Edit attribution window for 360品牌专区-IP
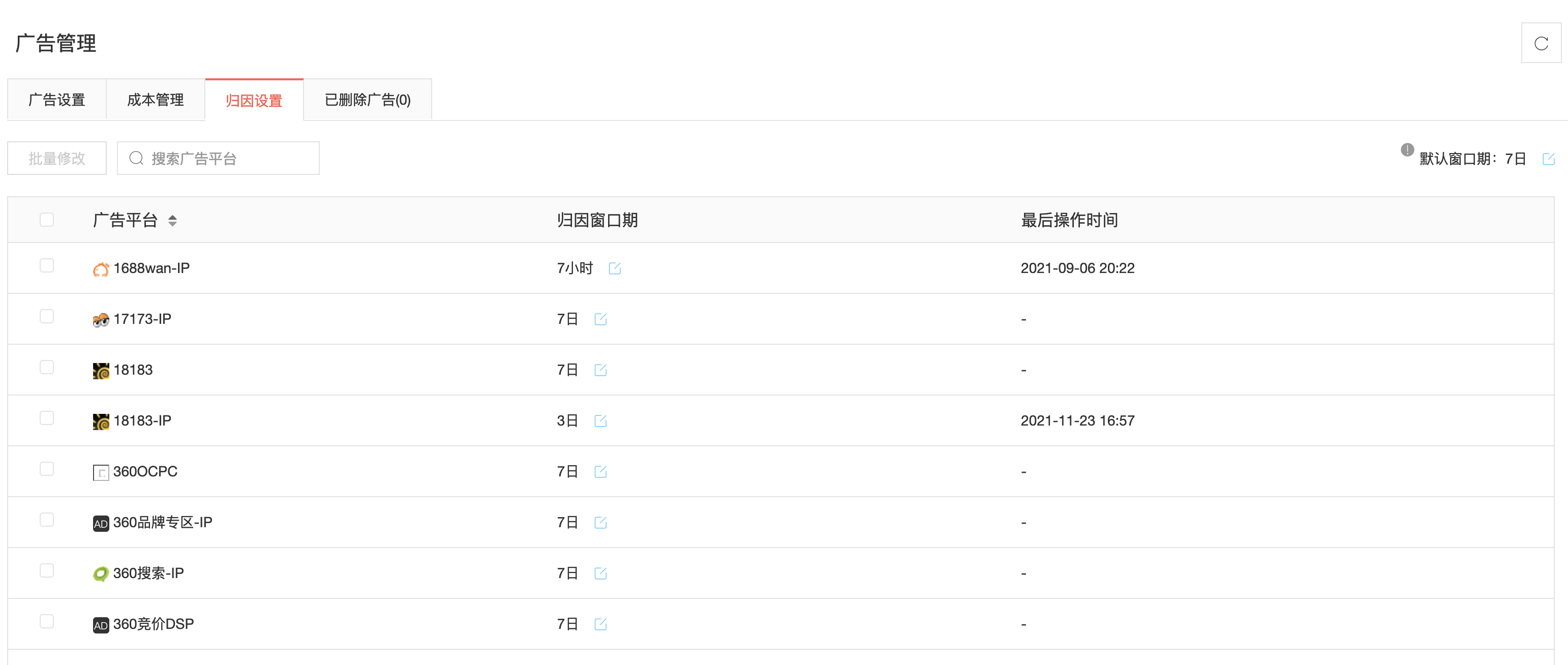The image size is (1568, 665). (x=600, y=523)
